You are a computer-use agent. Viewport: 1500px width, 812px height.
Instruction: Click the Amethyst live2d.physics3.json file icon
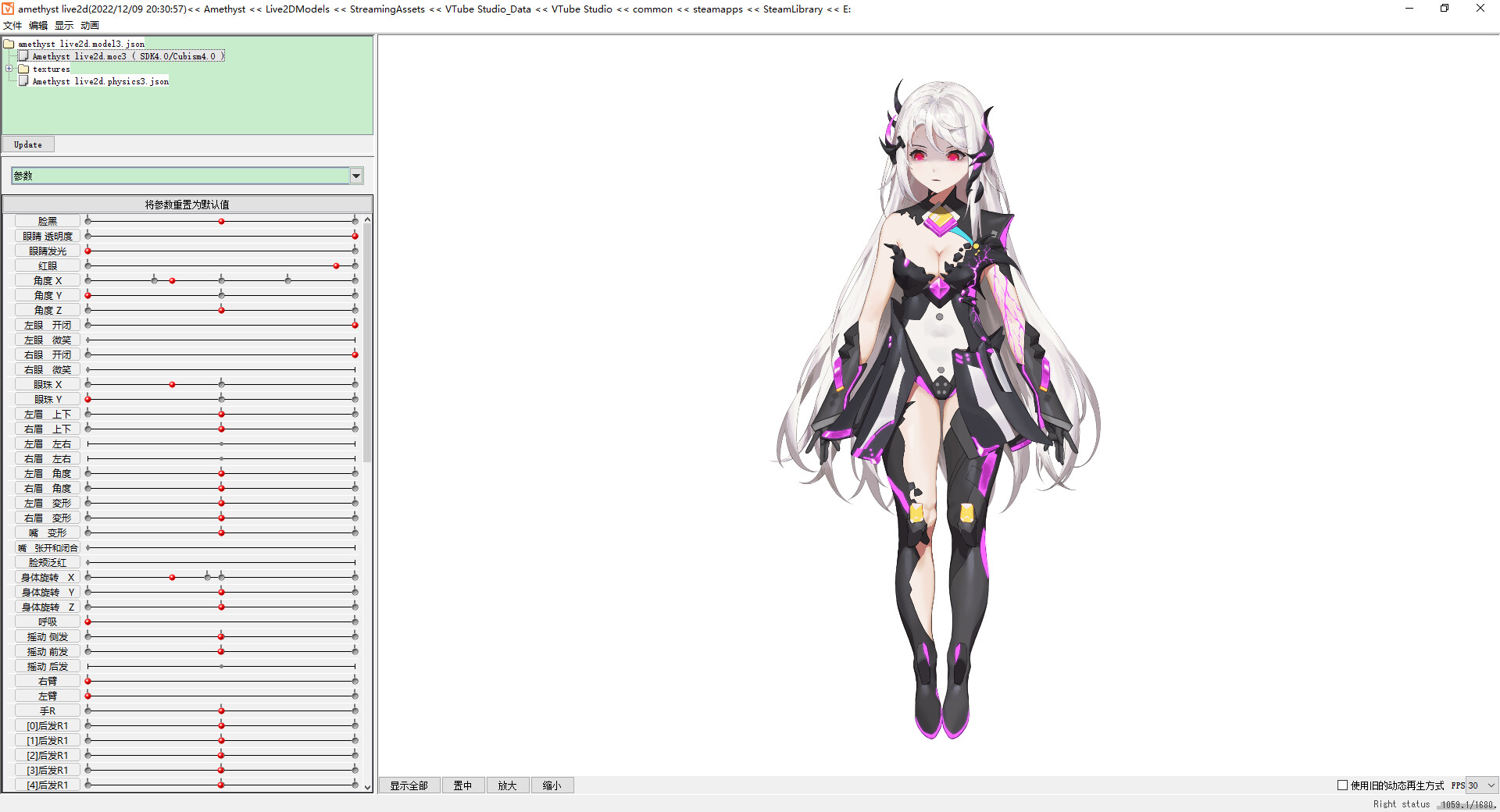pyautogui.click(x=23, y=81)
